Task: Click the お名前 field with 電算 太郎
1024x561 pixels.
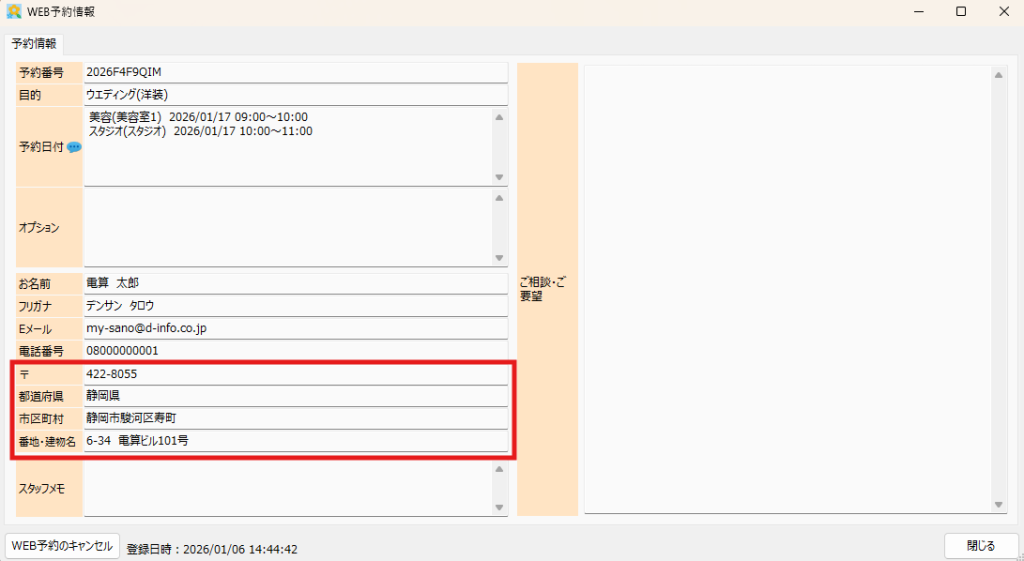Action: click(x=296, y=284)
